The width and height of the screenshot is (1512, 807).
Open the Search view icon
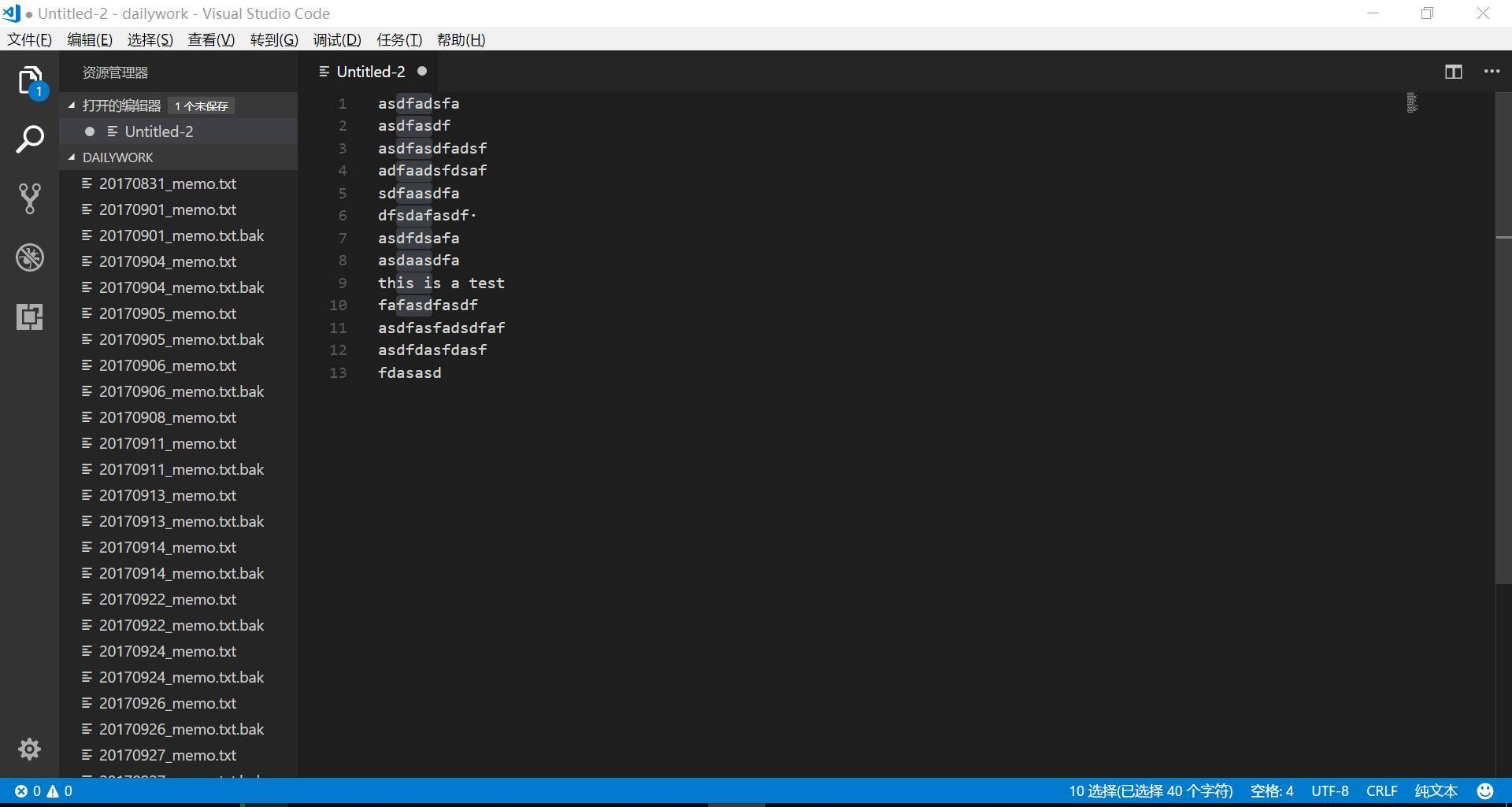click(30, 139)
